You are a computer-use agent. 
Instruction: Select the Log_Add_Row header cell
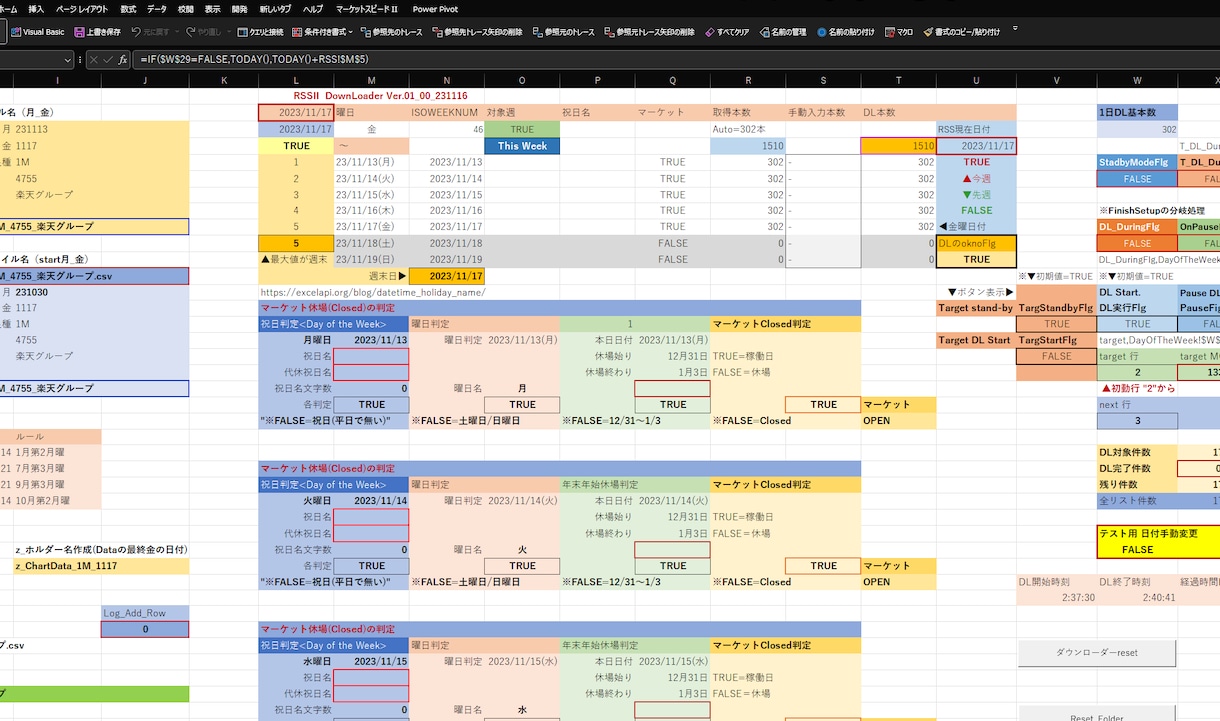coord(145,613)
